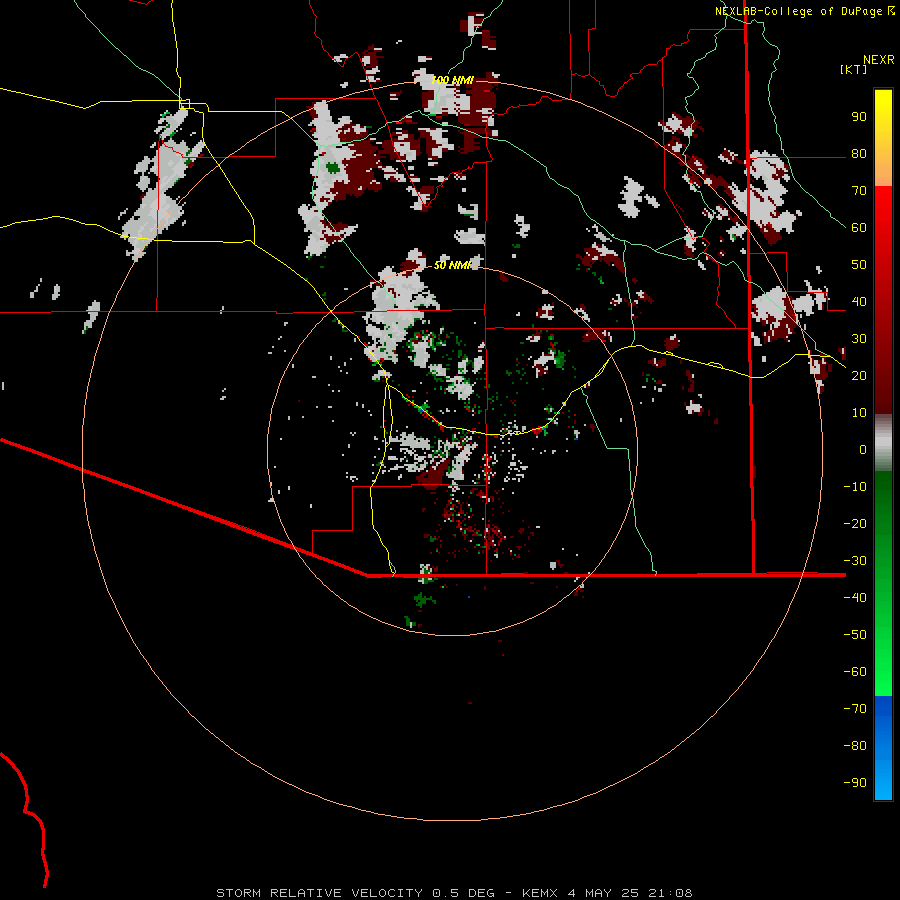Click the -90 velocity scale label
This screenshot has height=900, width=900.
click(x=855, y=783)
